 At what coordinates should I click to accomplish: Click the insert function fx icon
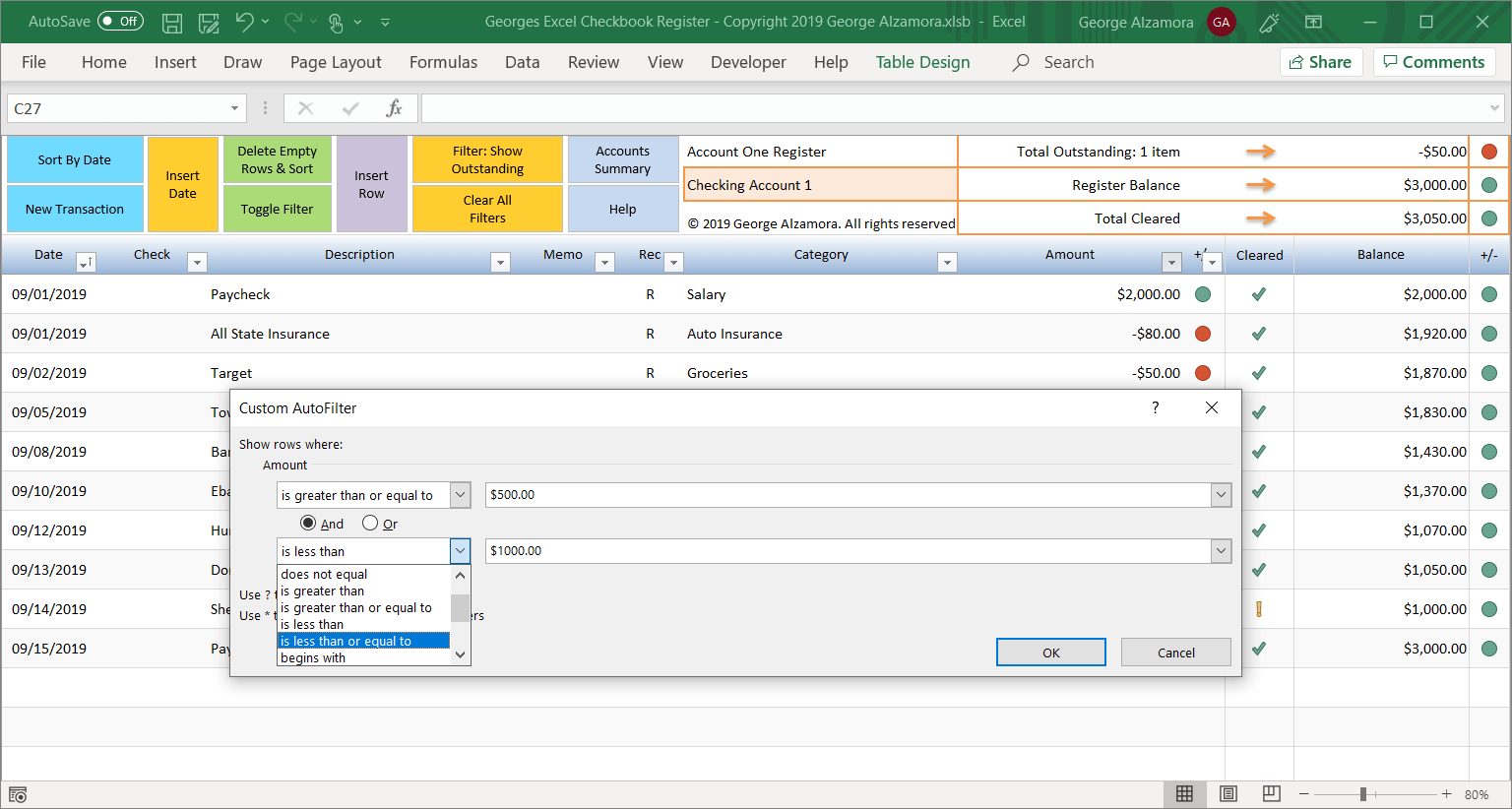(x=394, y=108)
